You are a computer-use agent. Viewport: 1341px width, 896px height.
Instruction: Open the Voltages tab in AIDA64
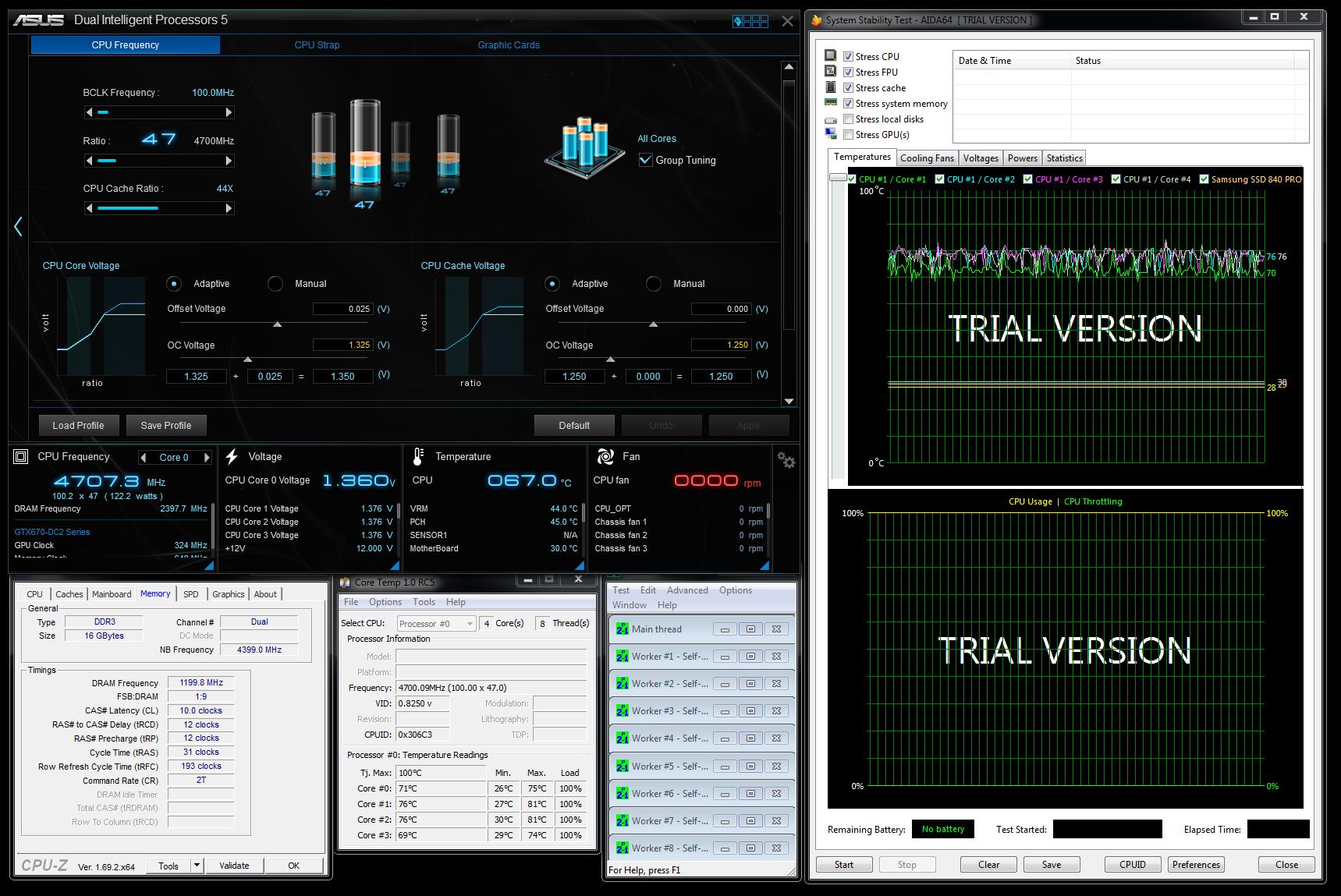[981, 158]
